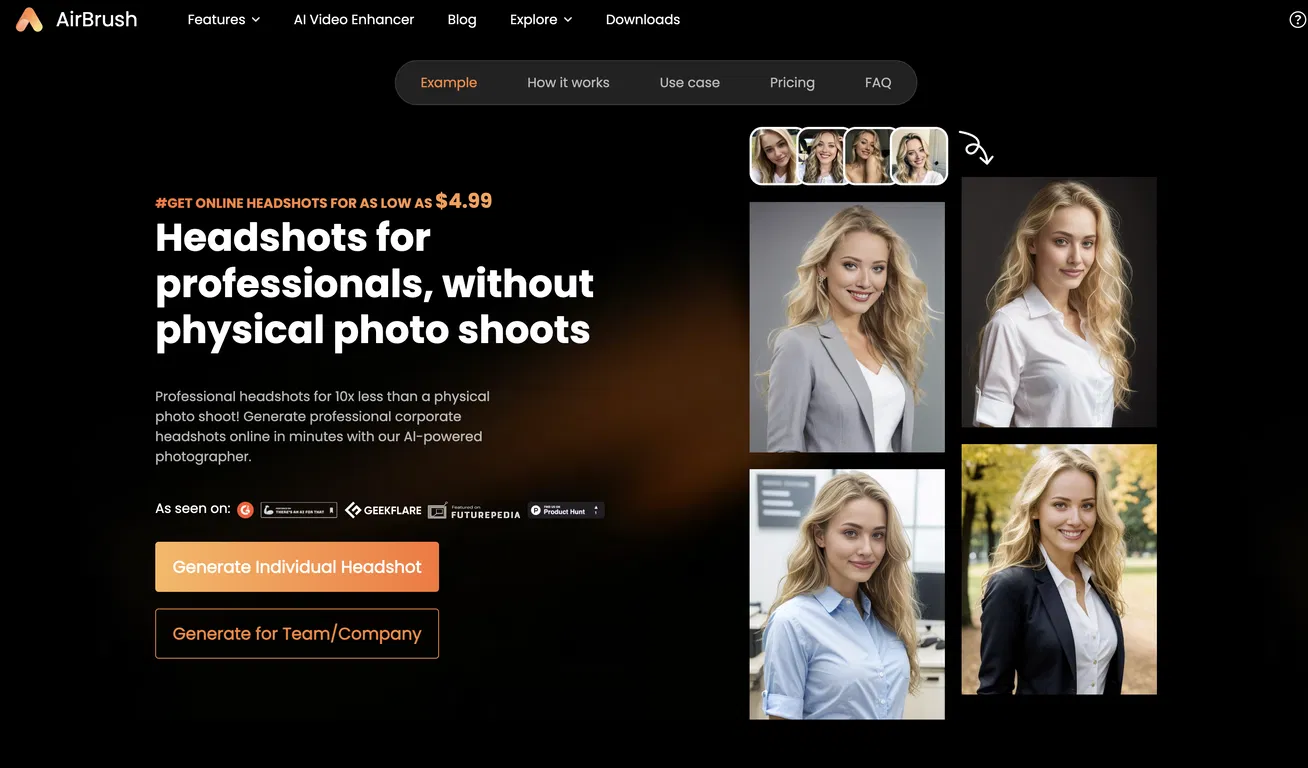The image size is (1308, 768).
Task: Click the 'Professional headshots for 10x less' paragraph
Action: click(x=323, y=426)
